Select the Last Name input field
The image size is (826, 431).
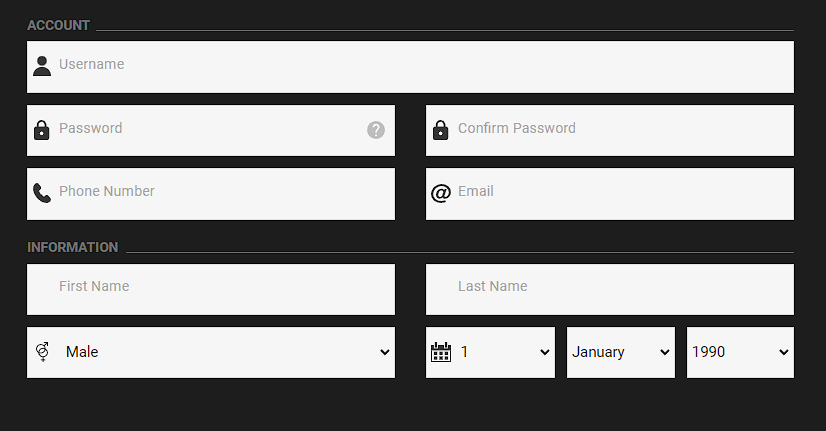pyautogui.click(x=610, y=289)
